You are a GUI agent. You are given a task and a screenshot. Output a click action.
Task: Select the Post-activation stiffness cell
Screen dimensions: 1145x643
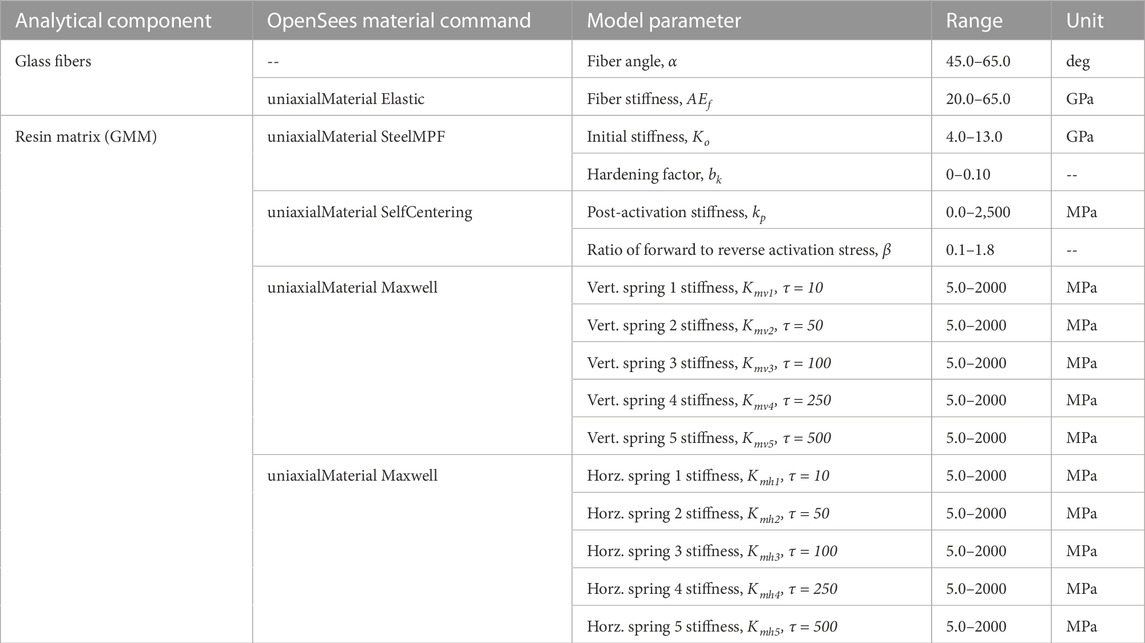[x=751, y=211]
